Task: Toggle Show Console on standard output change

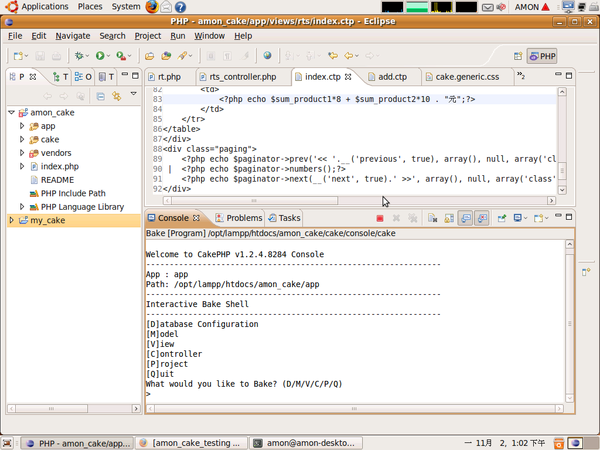Action: click(x=466, y=218)
